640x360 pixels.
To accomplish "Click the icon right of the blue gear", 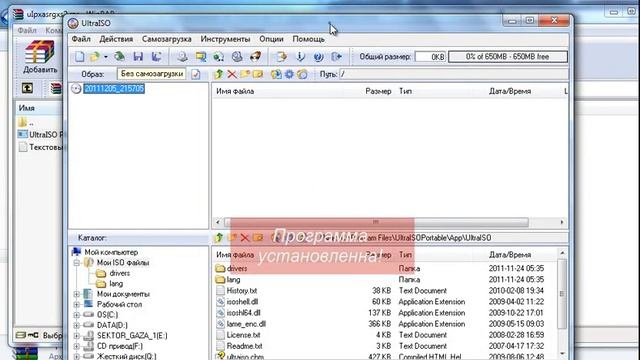I will (x=302, y=74).
